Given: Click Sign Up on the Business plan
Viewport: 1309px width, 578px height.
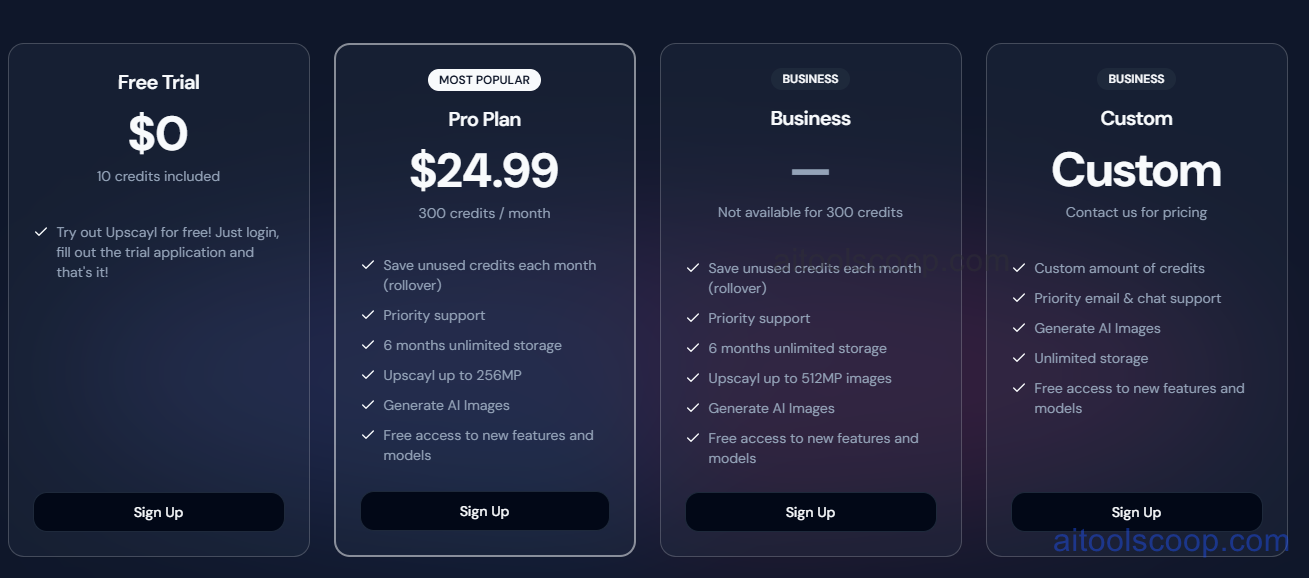Looking at the screenshot, I should pos(810,512).
